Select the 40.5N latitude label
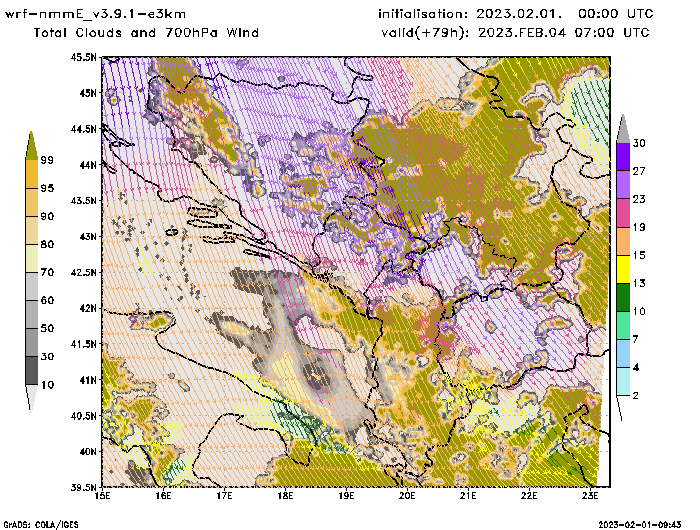700x530 pixels. click(x=83, y=416)
